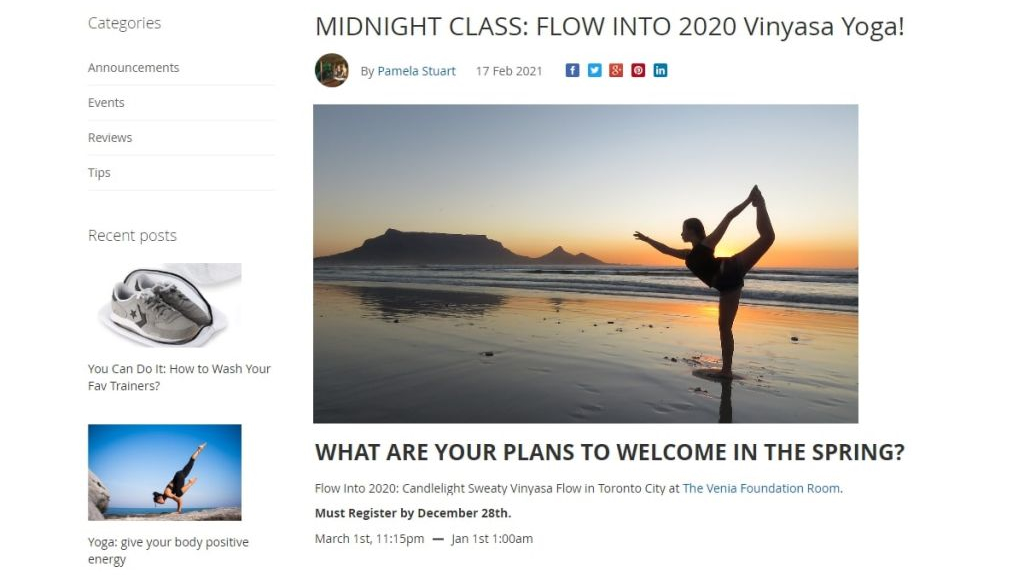1024x576 pixels.
Task: Click the grey trainers post thumbnail
Action: pos(165,306)
